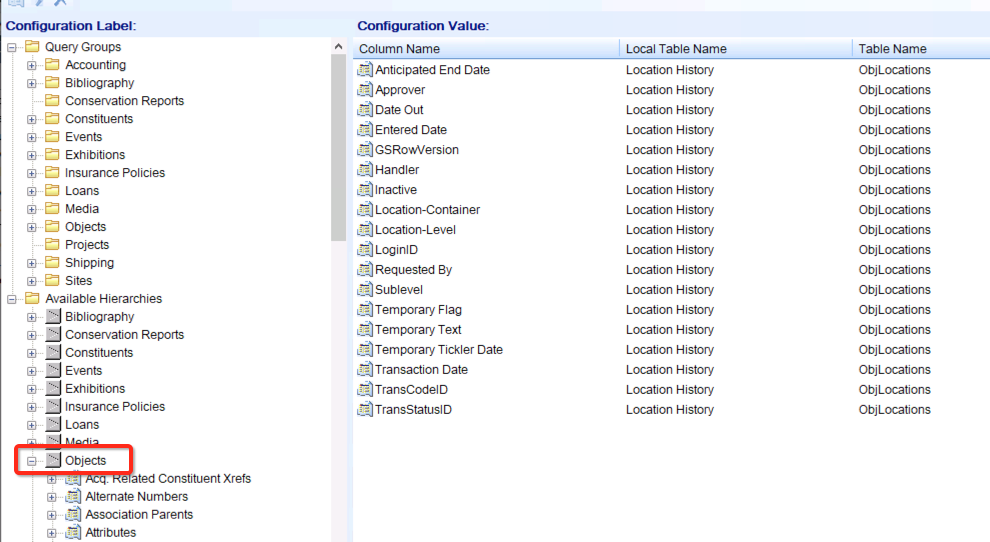Viewport: 990px width, 542px height.
Task: Expand the Media query group
Action: 32,209
